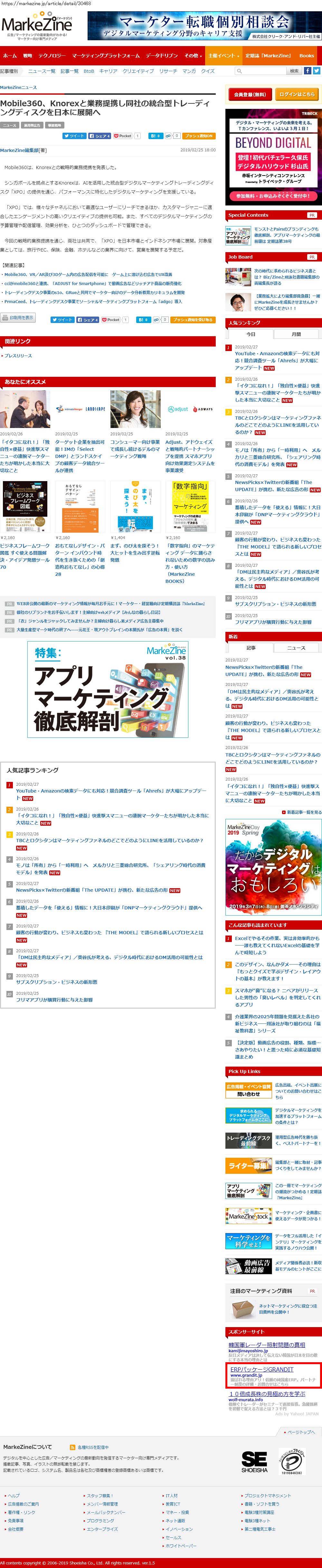Screen dimensions: 322x1568
Task: Switch 新着 section to ニュース tab
Action: click(296, 648)
